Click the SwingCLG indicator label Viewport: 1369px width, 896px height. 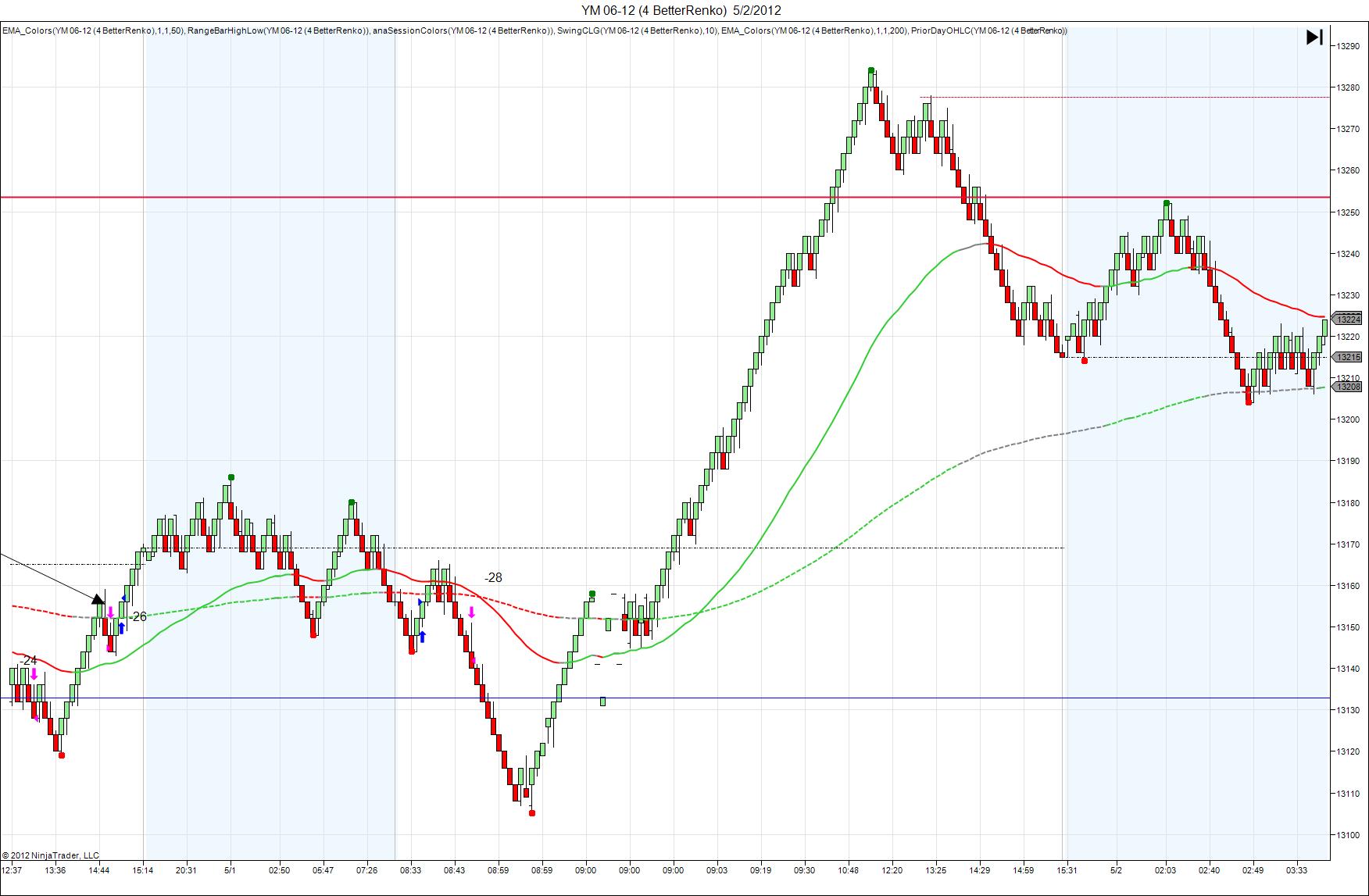tap(637, 30)
